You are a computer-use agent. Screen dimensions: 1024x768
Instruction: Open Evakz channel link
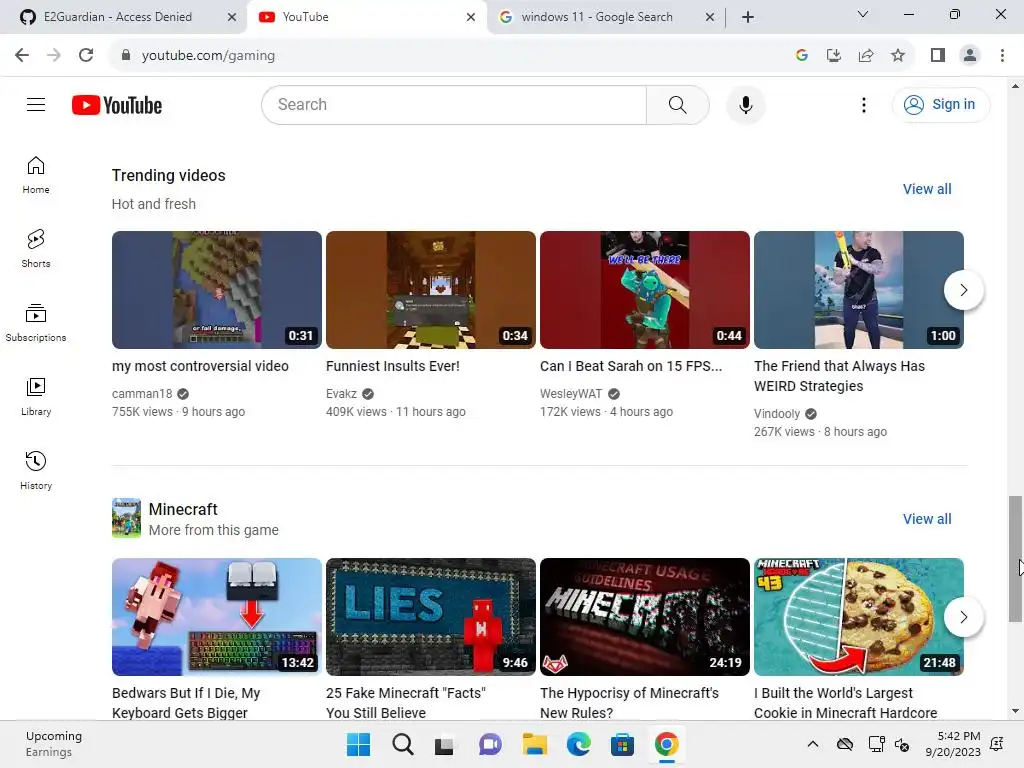click(x=342, y=394)
